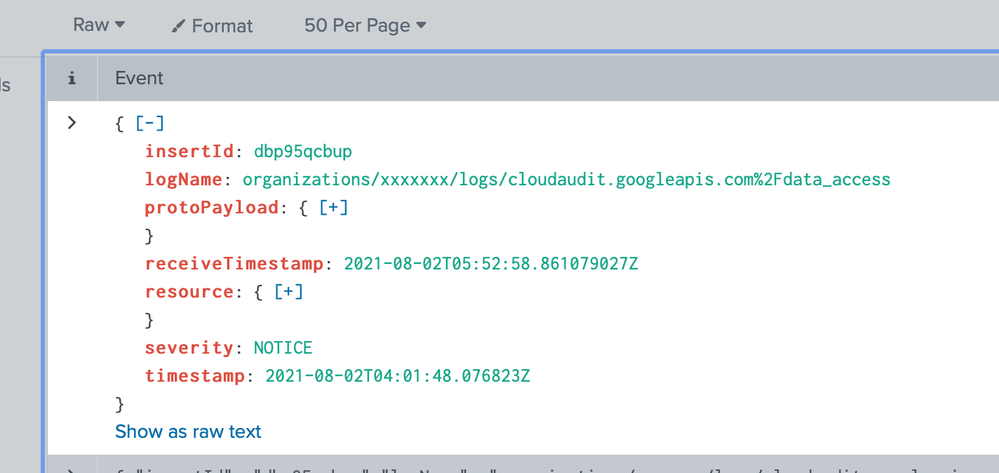The image size is (999, 473).
Task: Open the 50 Per Page dropdown
Action: pyautogui.click(x=365, y=25)
